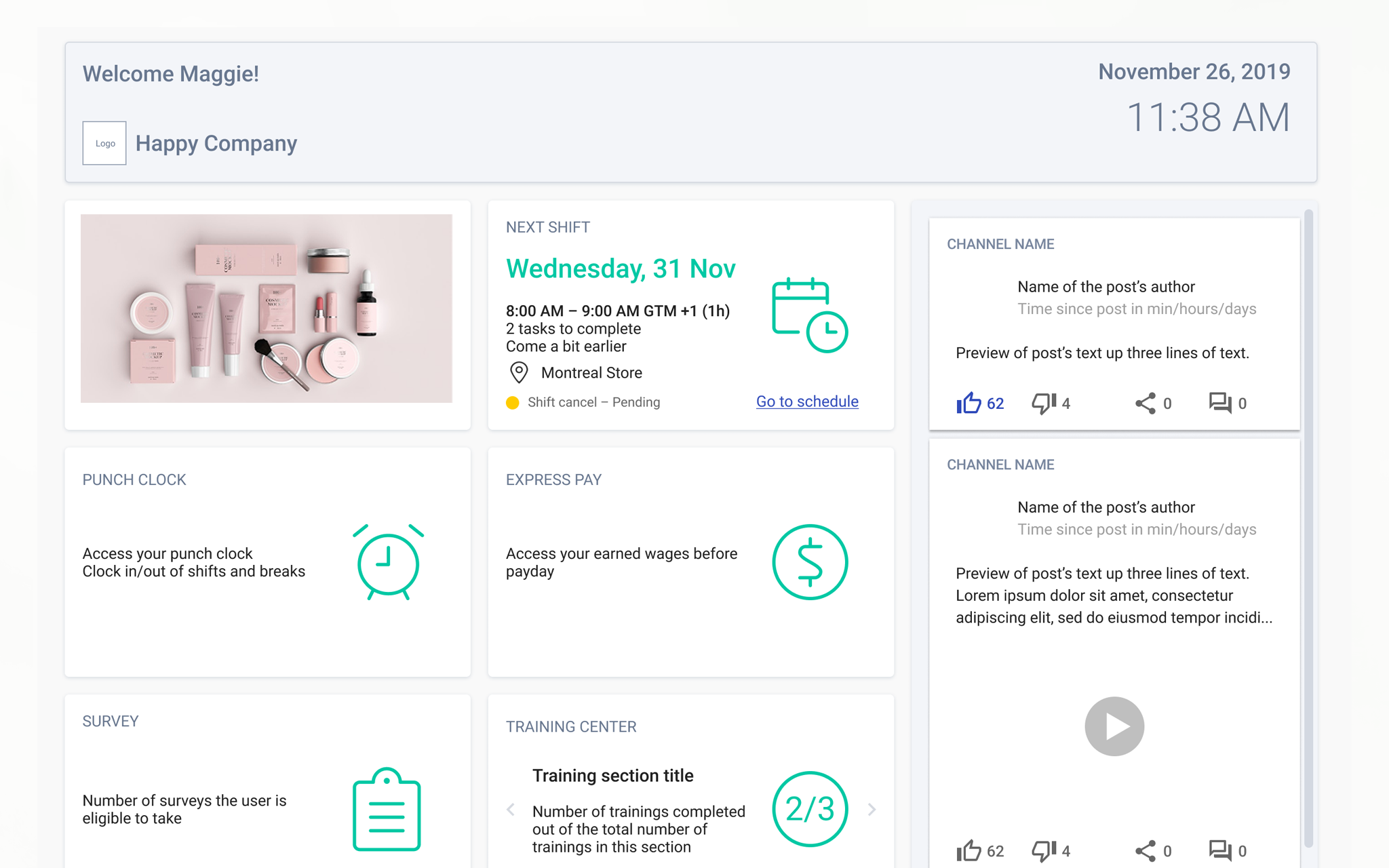Open the Punch Clock card heading

pos(134,479)
